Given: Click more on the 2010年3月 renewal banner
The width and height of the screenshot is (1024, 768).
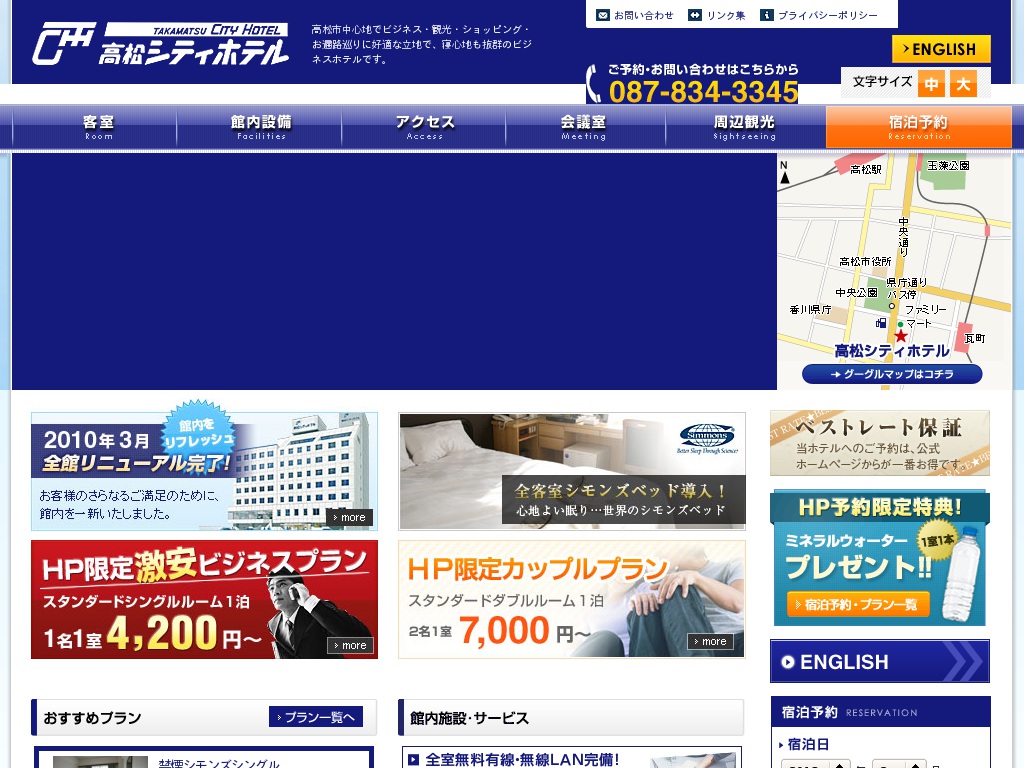Looking at the screenshot, I should [x=349, y=517].
